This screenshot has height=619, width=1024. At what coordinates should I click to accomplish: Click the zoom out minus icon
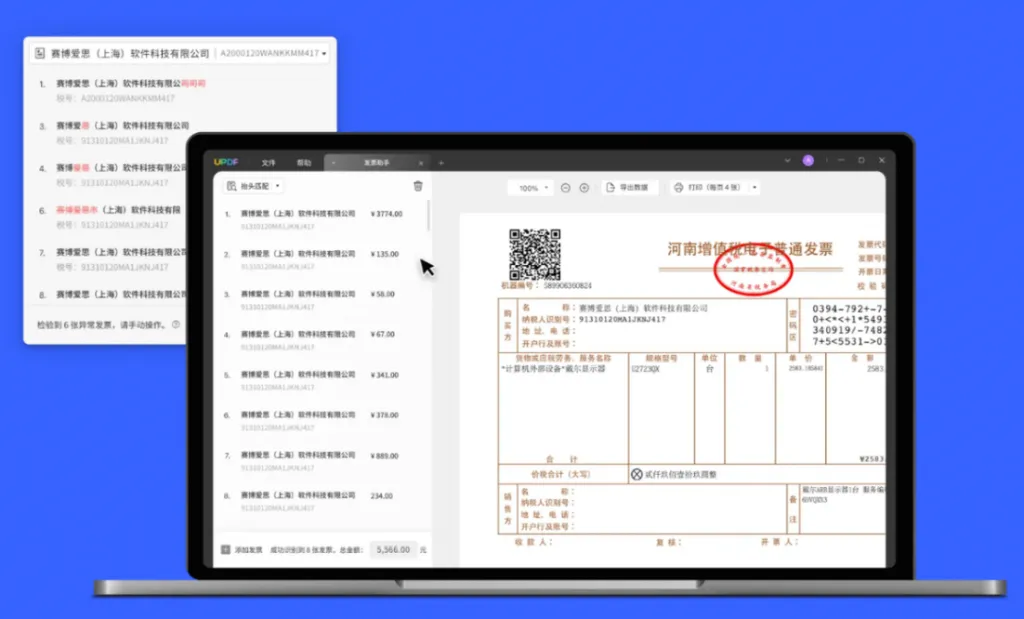coord(566,188)
